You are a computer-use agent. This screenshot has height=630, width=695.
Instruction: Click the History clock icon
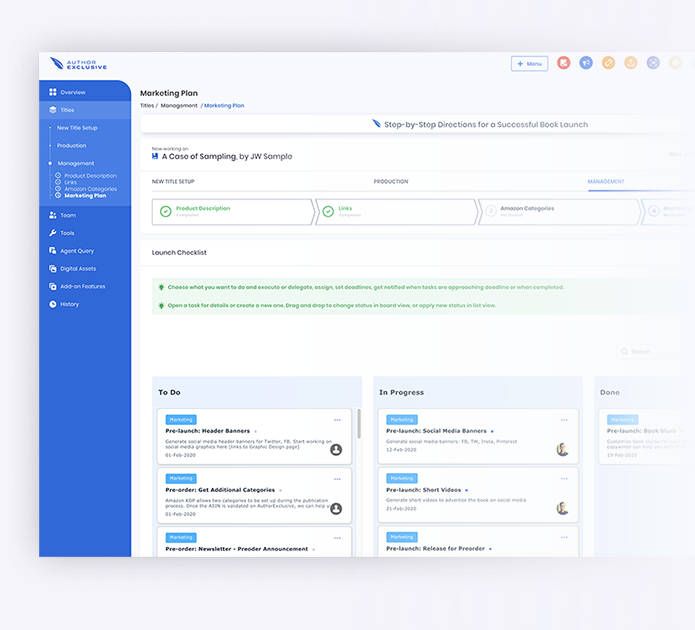(x=53, y=304)
